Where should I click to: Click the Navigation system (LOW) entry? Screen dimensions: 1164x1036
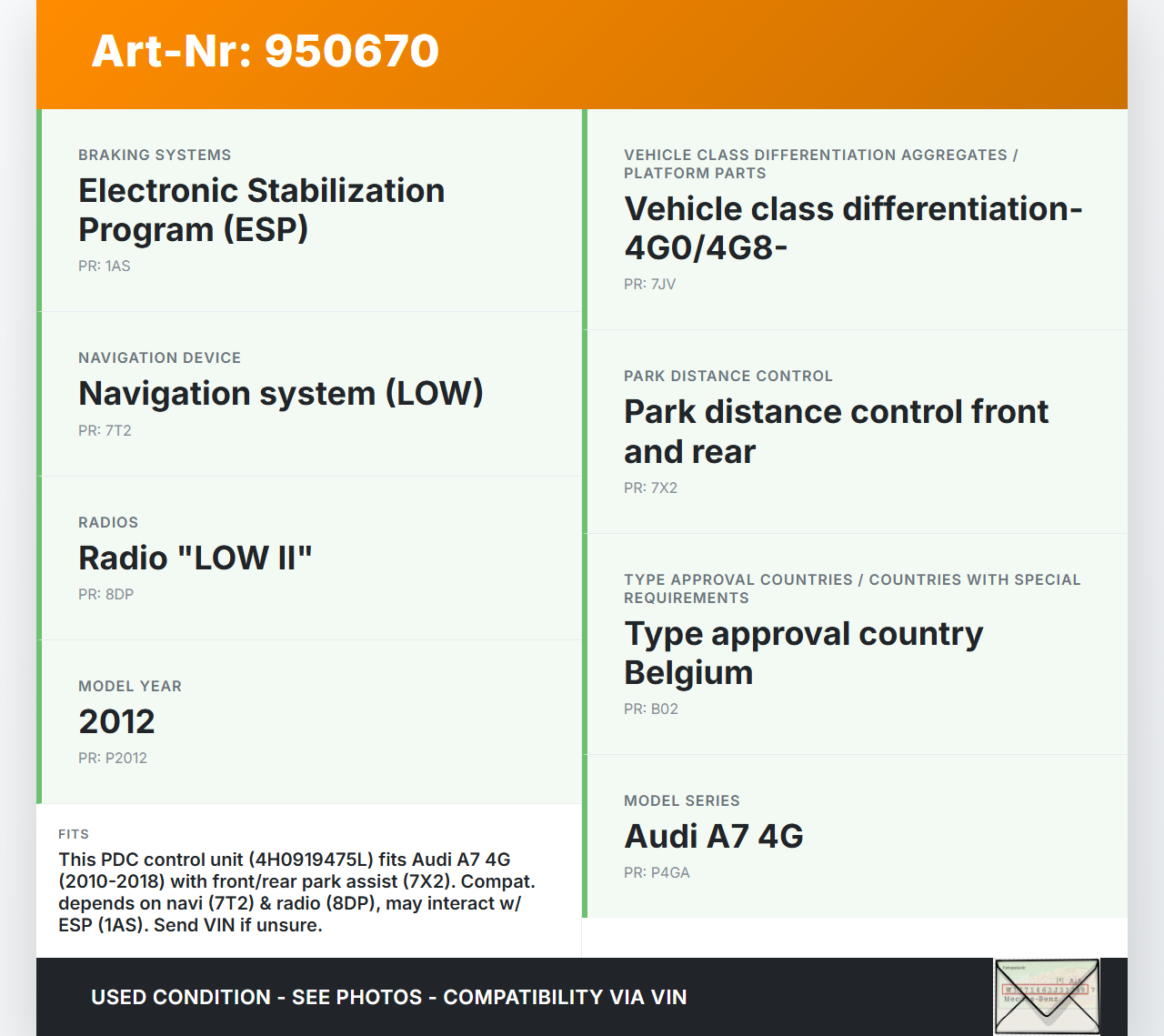click(280, 394)
